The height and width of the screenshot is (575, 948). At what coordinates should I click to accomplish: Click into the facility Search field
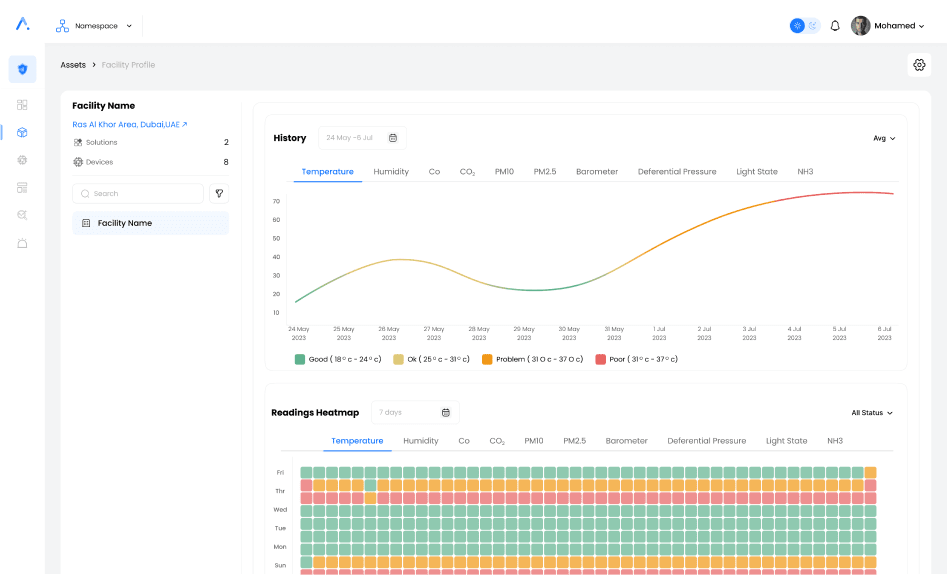pos(138,193)
